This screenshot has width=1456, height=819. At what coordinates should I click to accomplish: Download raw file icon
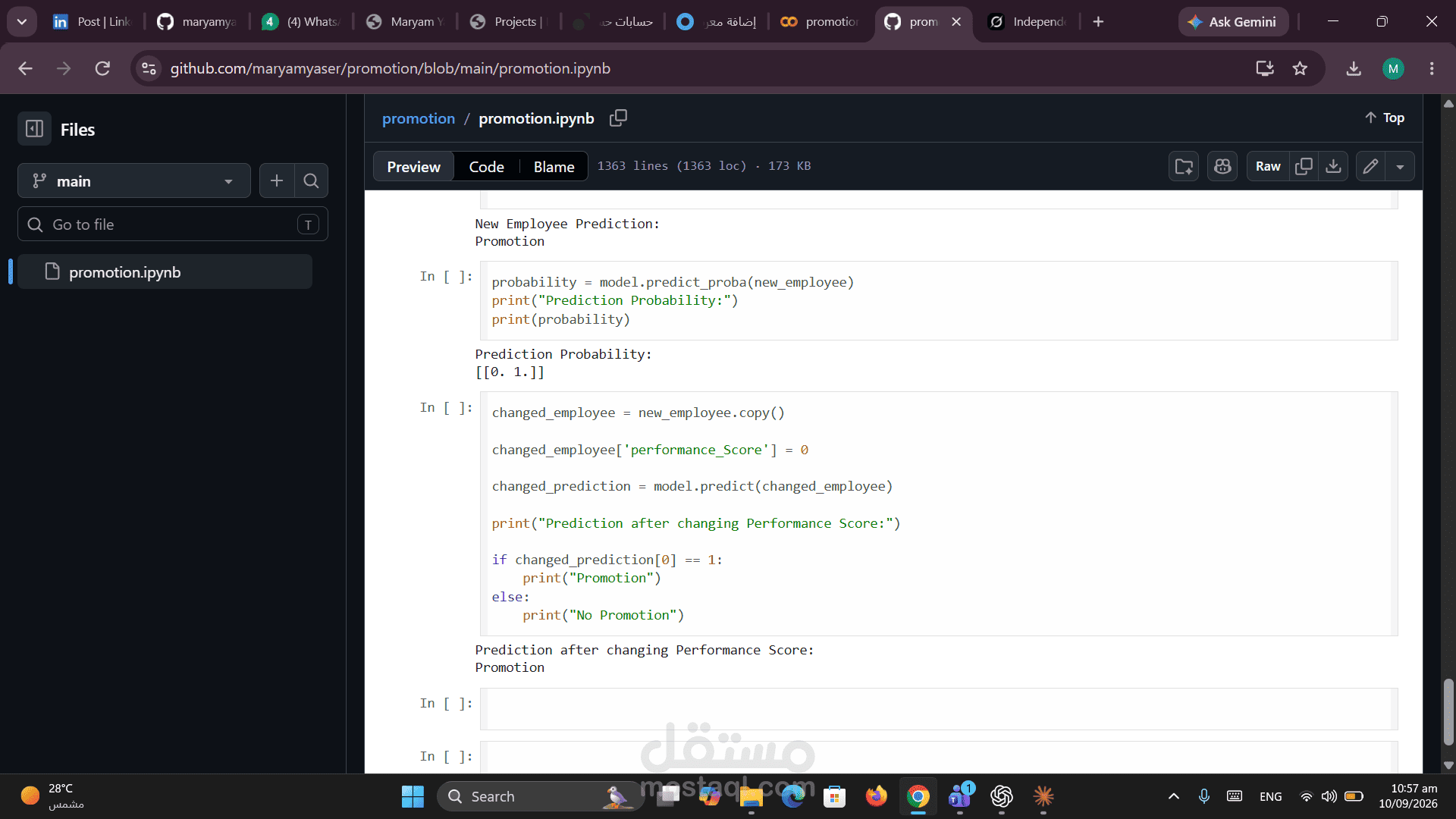(x=1333, y=166)
